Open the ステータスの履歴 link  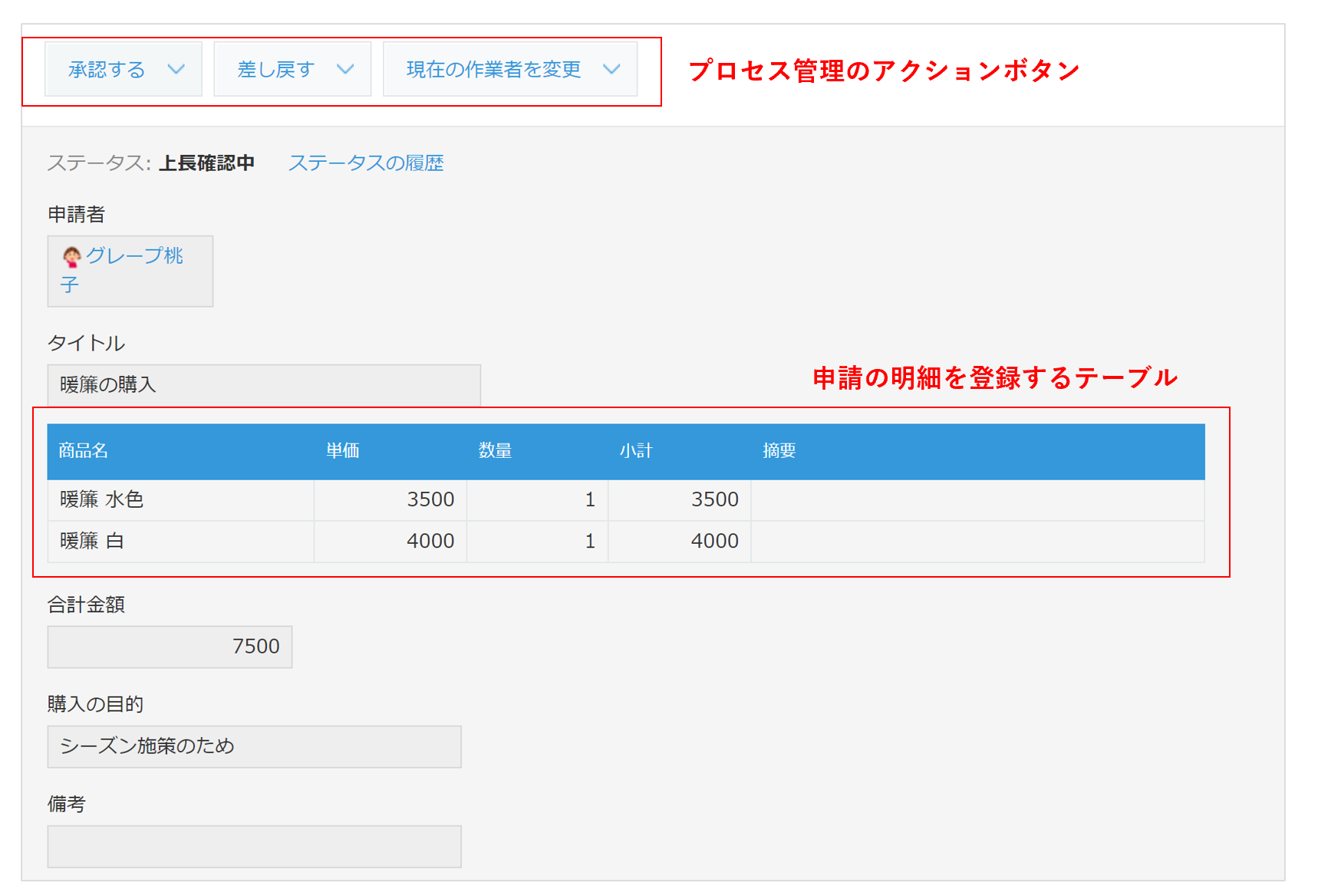[366, 163]
